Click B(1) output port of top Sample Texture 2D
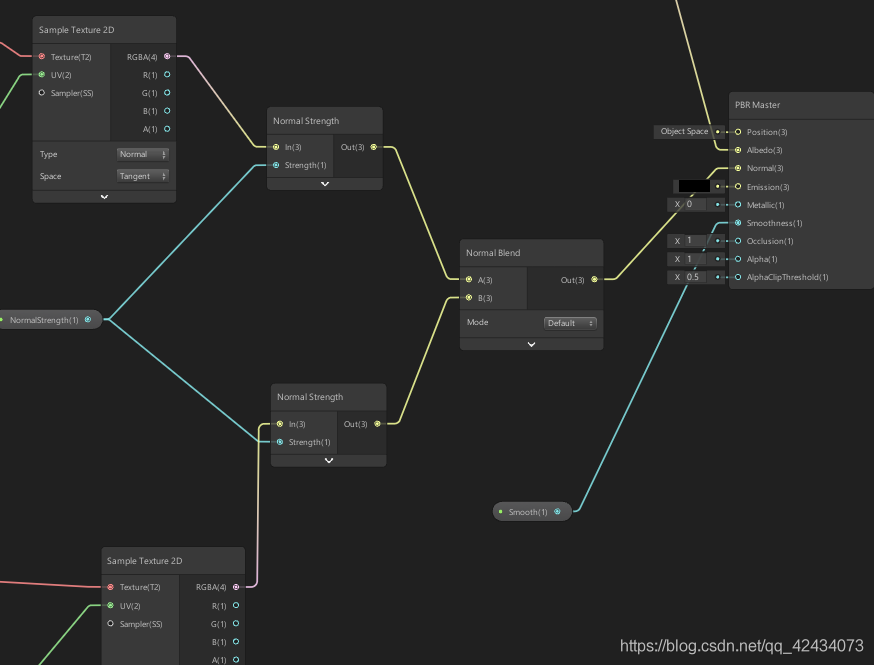This screenshot has width=874, height=665. tap(167, 111)
